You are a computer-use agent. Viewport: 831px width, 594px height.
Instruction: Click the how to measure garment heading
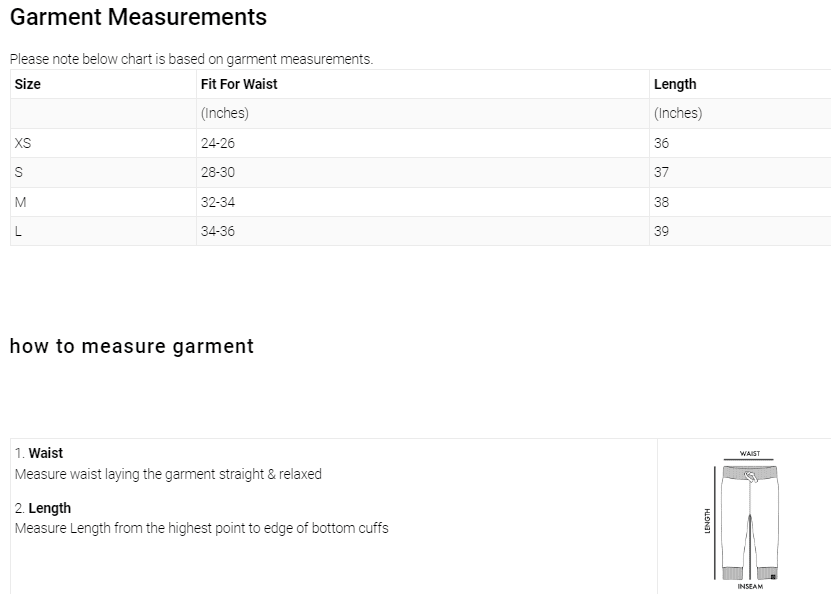coord(131,346)
